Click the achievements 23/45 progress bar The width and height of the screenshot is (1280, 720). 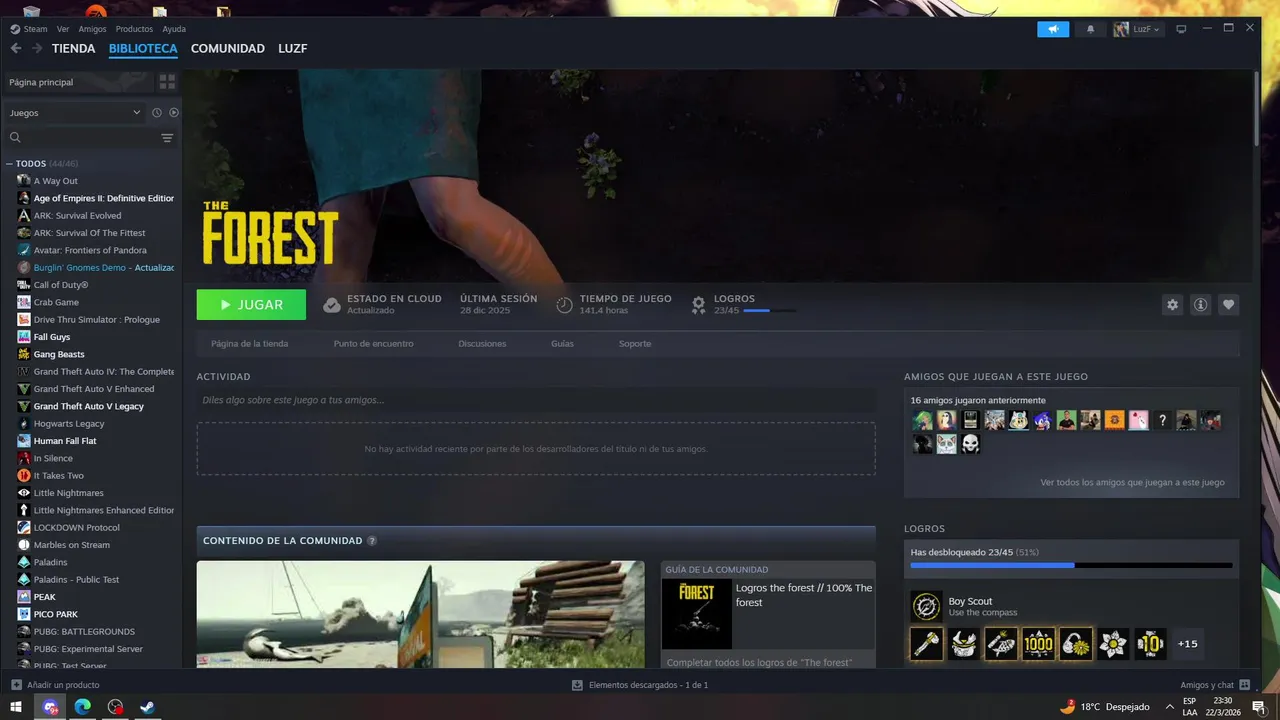tap(1071, 565)
